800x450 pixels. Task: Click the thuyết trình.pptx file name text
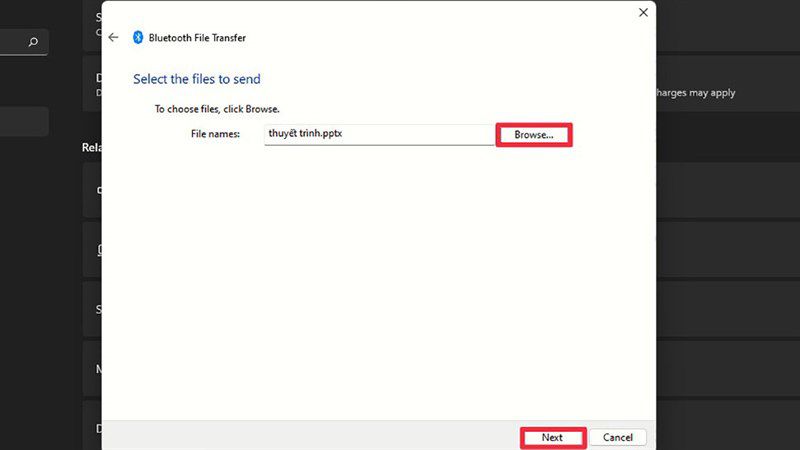click(x=305, y=133)
